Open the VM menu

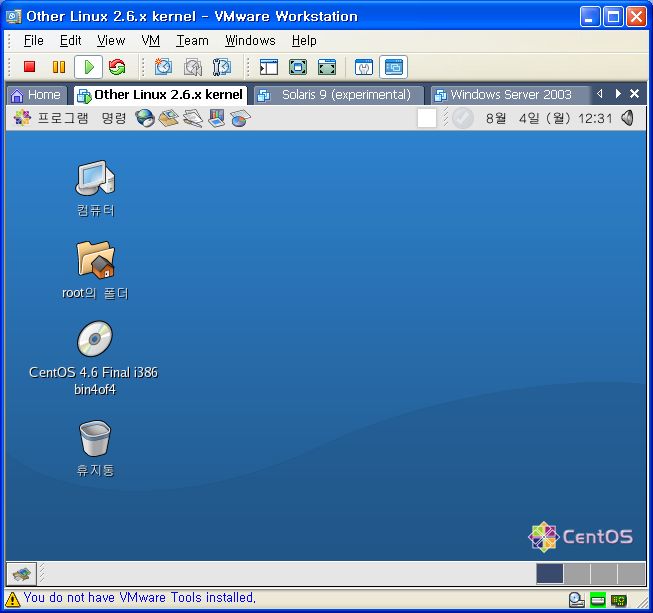click(x=150, y=41)
